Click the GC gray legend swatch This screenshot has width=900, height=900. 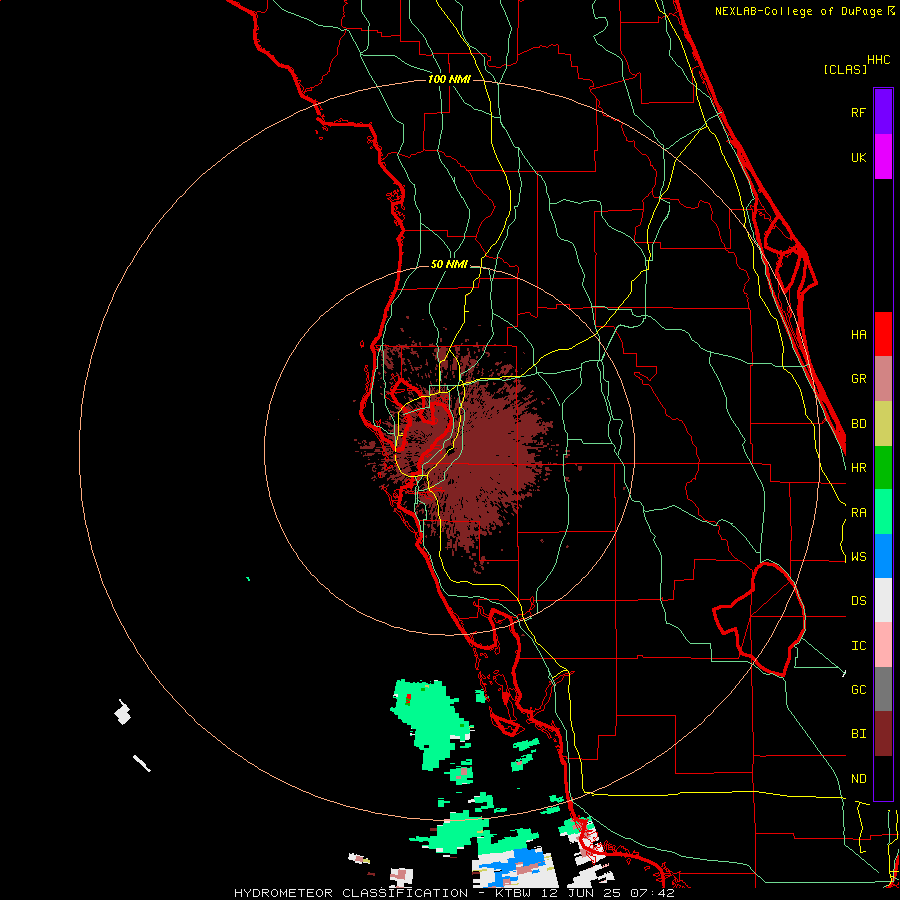pyautogui.click(x=883, y=689)
